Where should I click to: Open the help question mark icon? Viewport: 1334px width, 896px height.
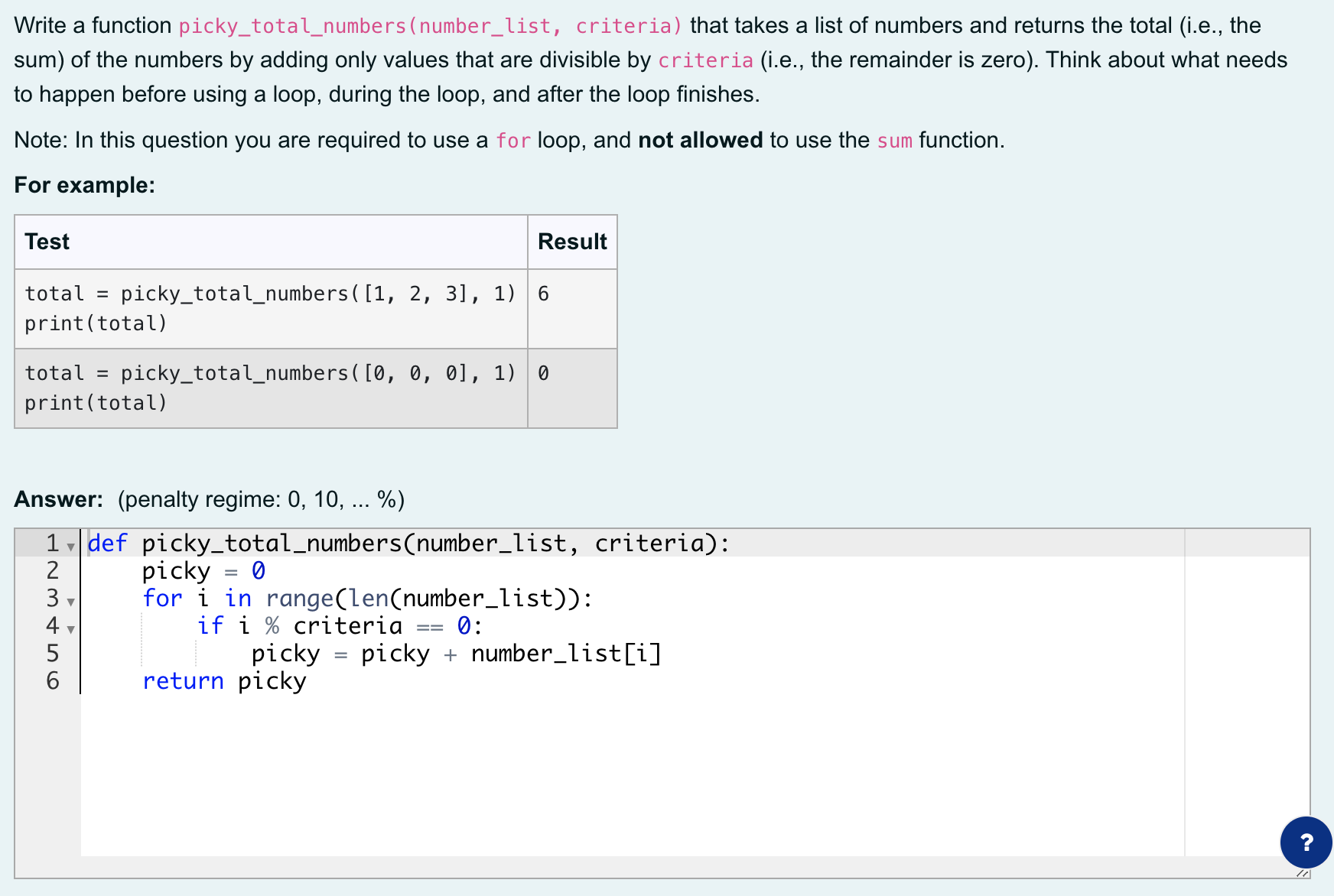click(1305, 843)
